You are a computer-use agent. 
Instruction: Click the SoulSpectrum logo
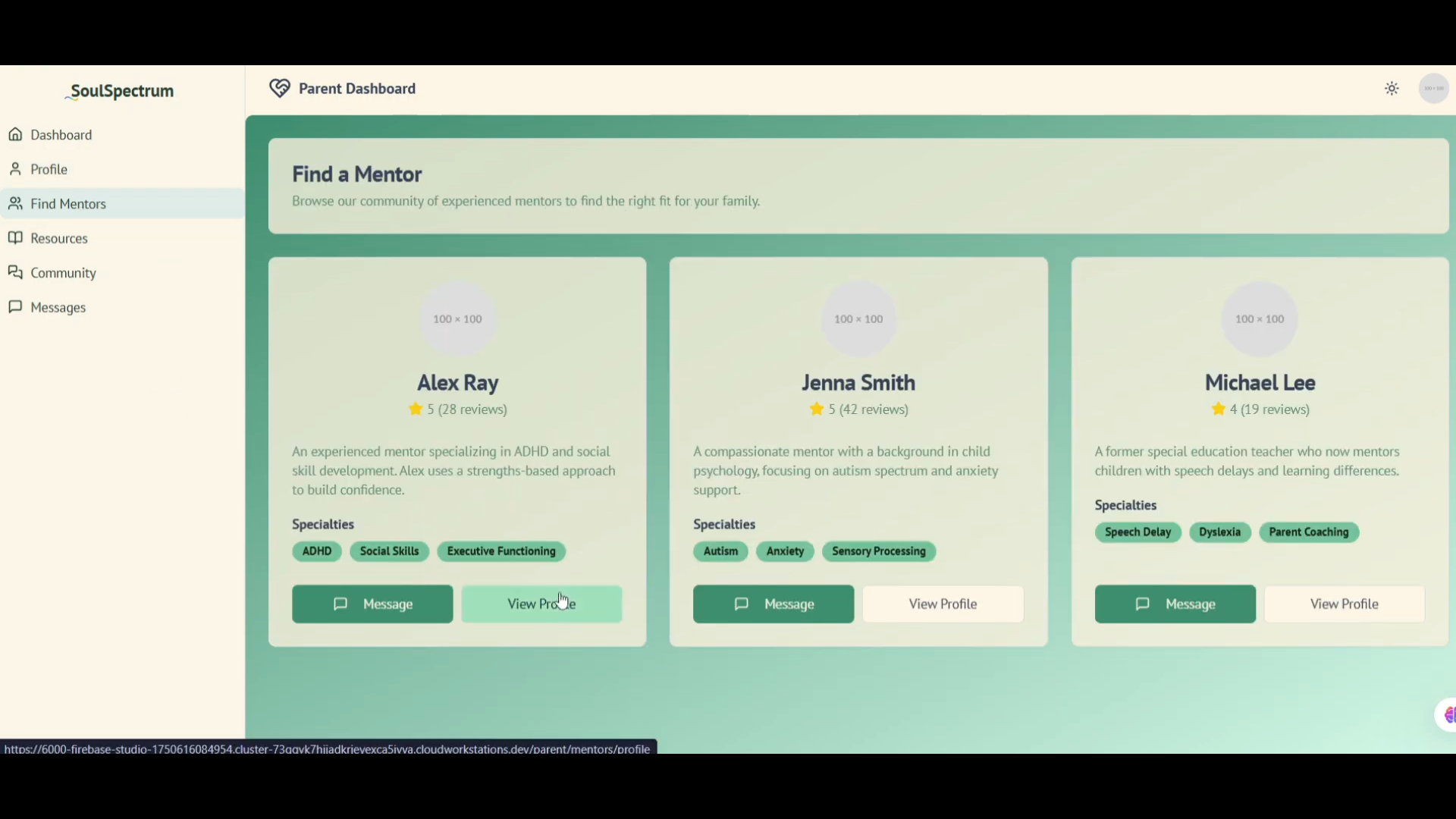click(x=121, y=91)
